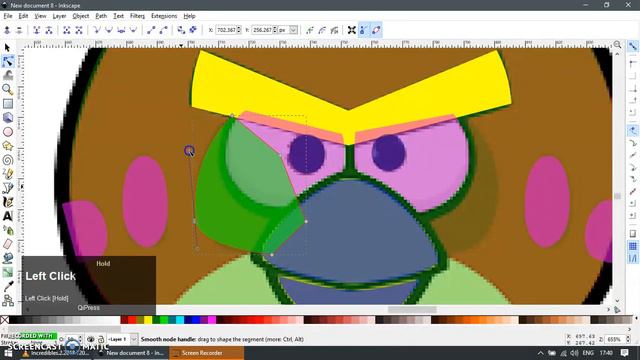Open the Edit menu
The height and width of the screenshot is (360, 640).
pos(23,16)
